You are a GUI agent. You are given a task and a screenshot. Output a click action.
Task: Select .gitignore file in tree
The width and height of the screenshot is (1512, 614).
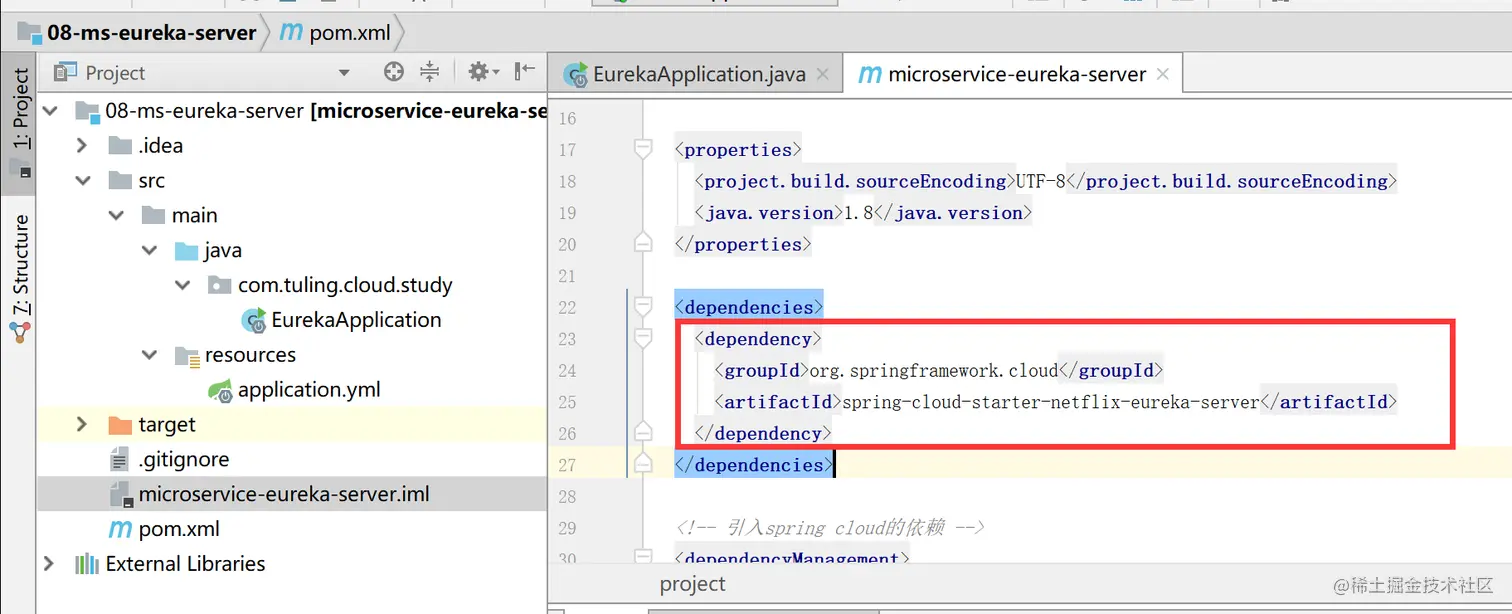184,459
